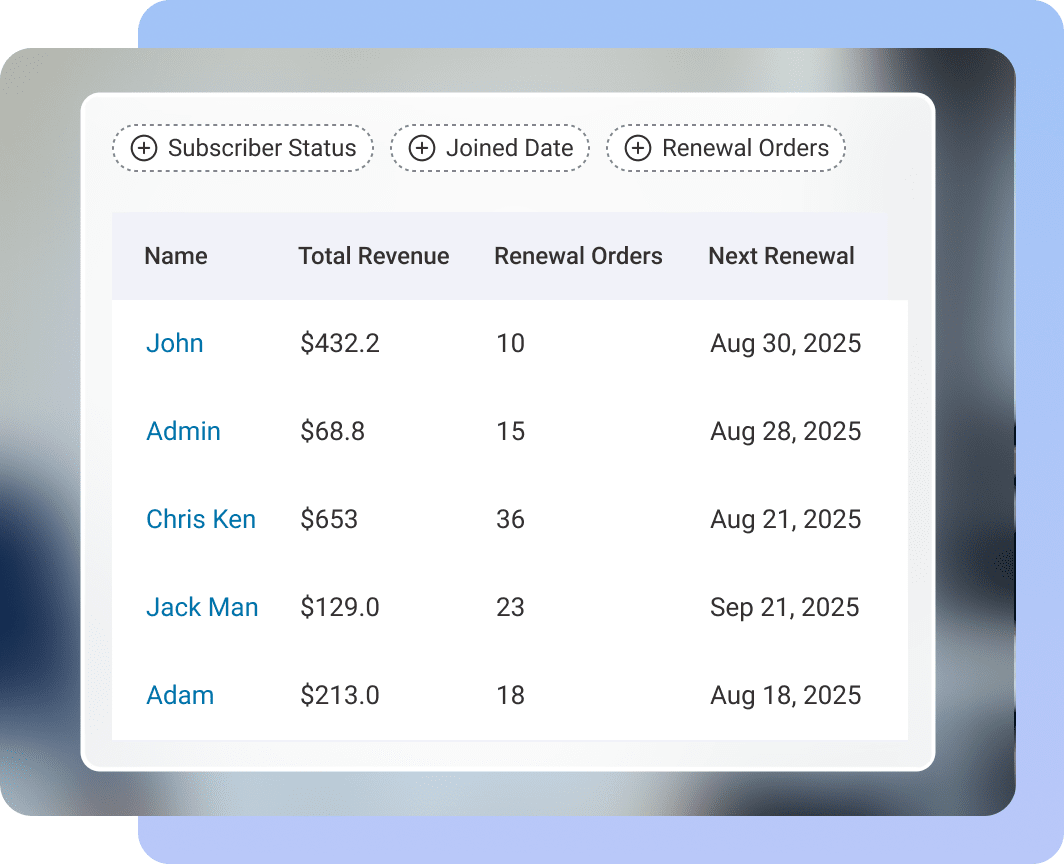Open the Admin subscriber profile
The width and height of the screenshot is (1064, 864).
click(183, 431)
